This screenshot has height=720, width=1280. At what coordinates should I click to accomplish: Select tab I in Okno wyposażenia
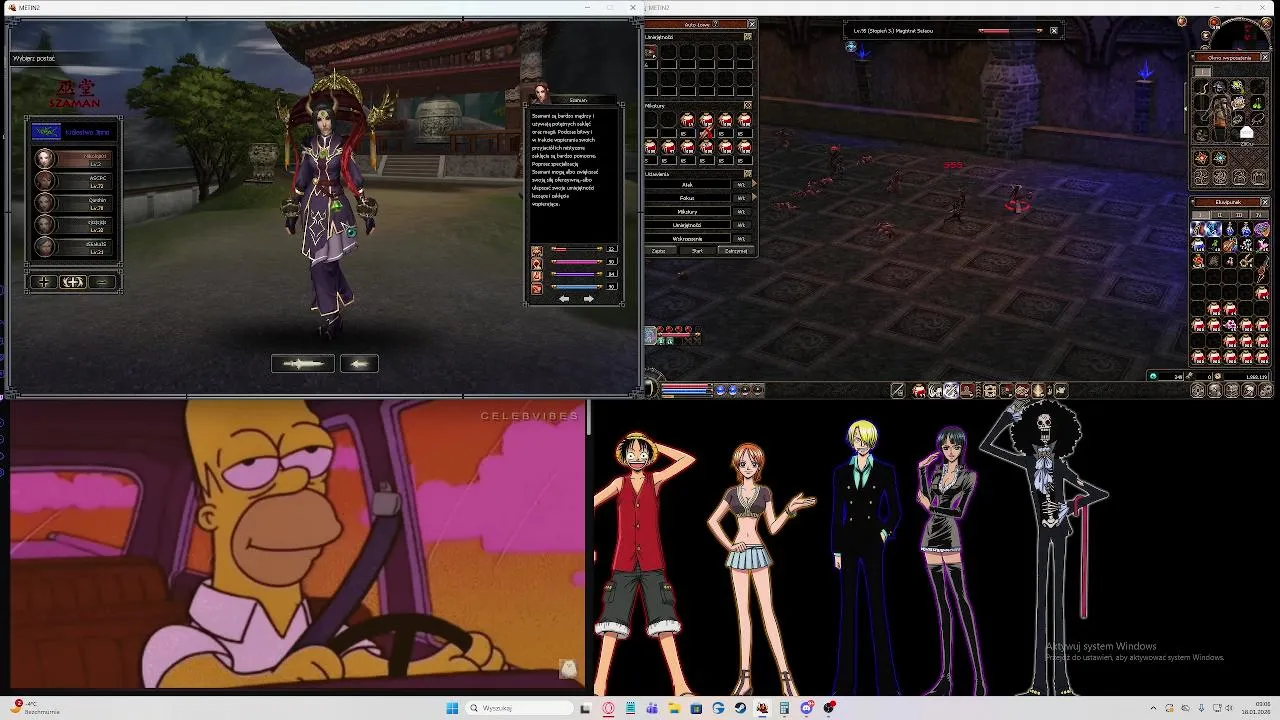point(1202,72)
